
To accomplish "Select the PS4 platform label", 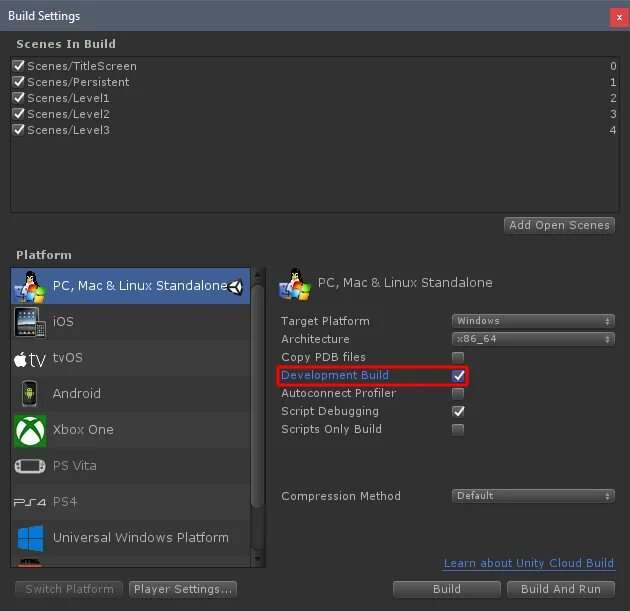I will tap(65, 502).
